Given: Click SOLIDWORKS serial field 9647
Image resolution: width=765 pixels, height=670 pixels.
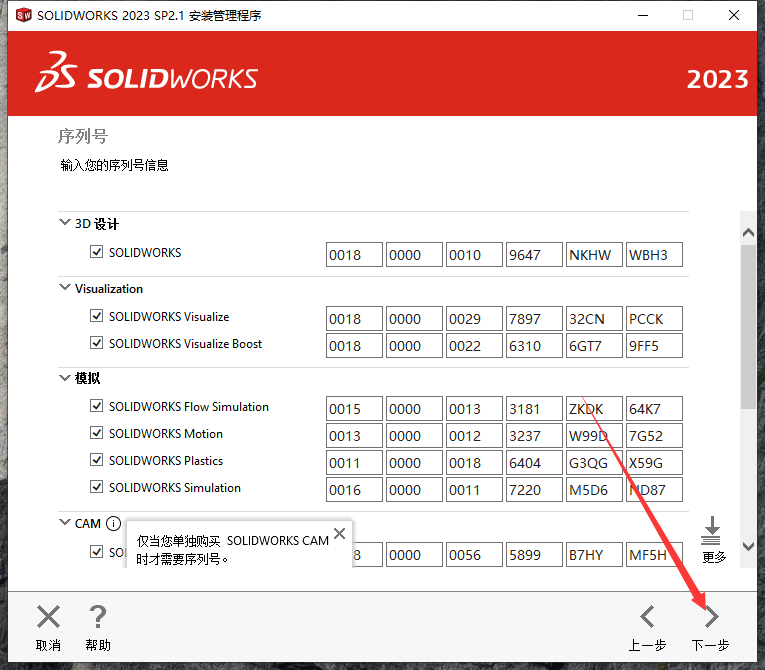Looking at the screenshot, I should click(534, 255).
